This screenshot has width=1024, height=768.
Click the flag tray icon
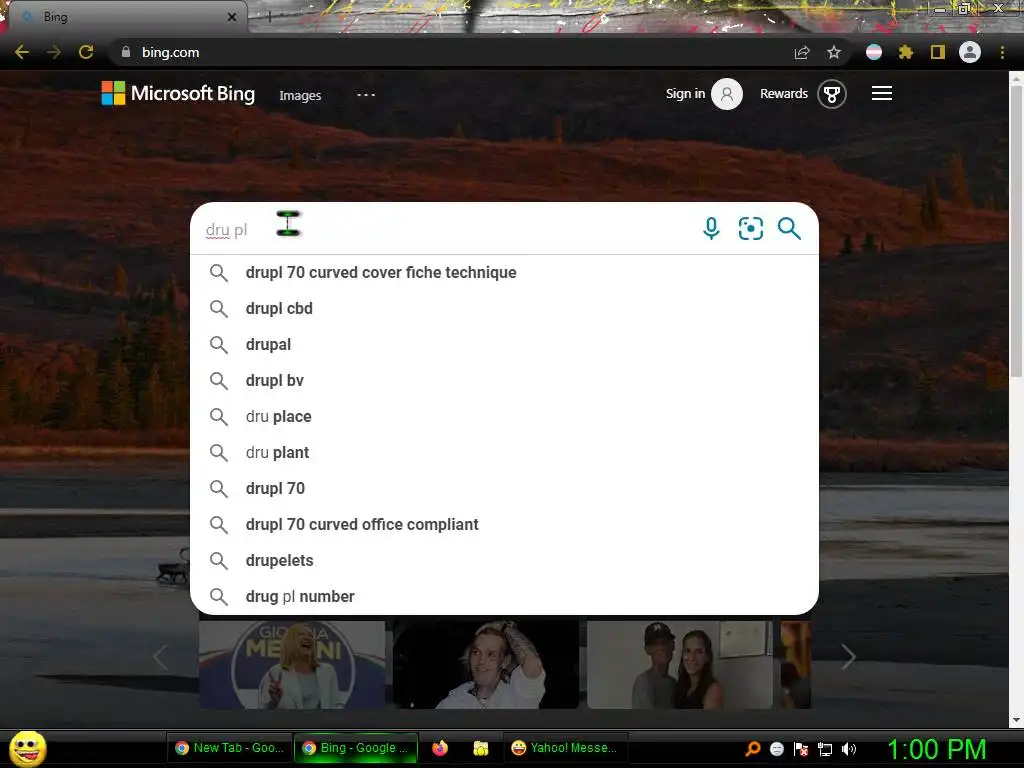click(801, 749)
